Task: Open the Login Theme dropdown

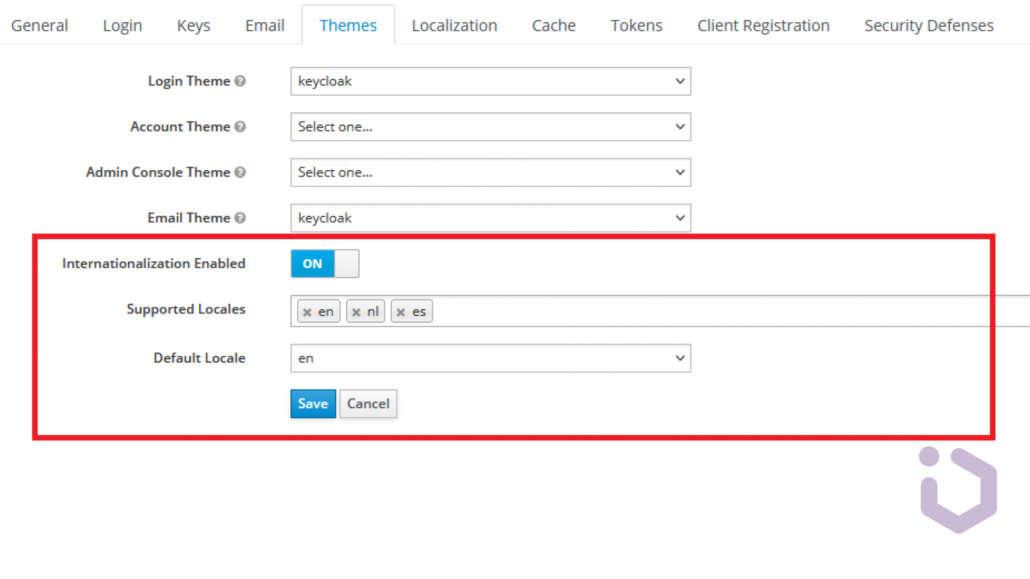Action: 490,81
